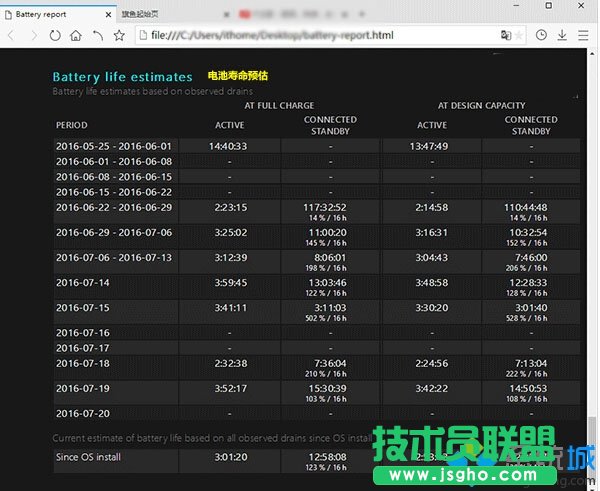This screenshot has width=600, height=491.
Task: Click the translate icon in address bar
Action: point(506,35)
